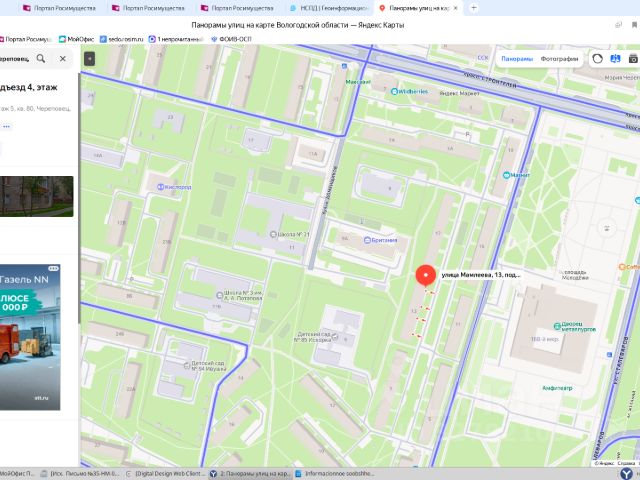640x480 pixels.
Task: Open the more options ellipsis under the address
Action: (x=6, y=127)
